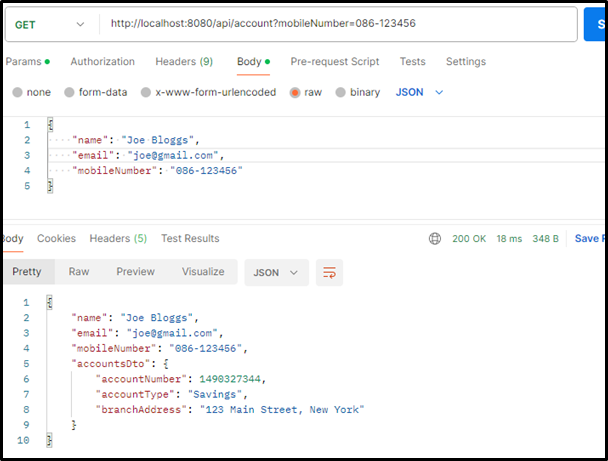
Task: Click the Save Response link
Action: click(589, 238)
